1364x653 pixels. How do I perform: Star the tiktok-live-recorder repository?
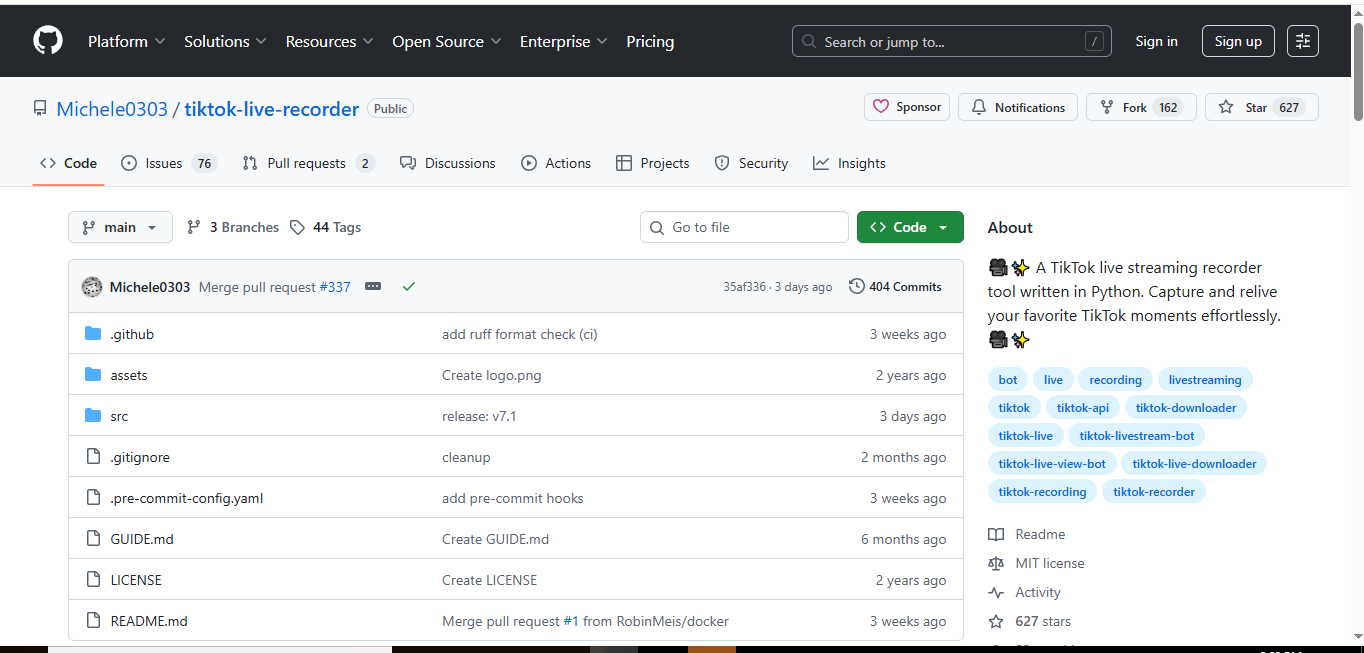tap(1262, 107)
